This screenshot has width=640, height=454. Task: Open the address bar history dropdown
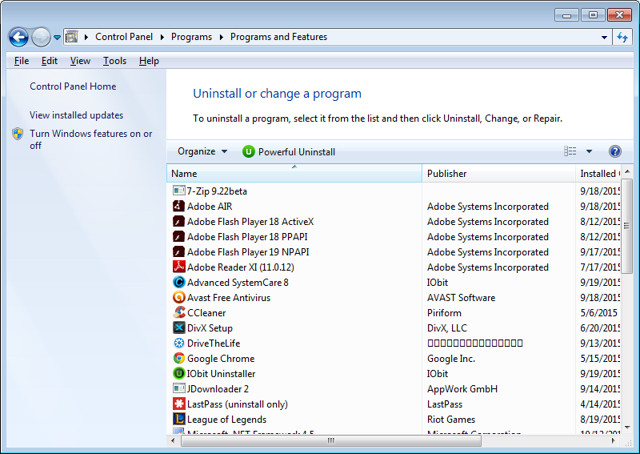(x=604, y=38)
